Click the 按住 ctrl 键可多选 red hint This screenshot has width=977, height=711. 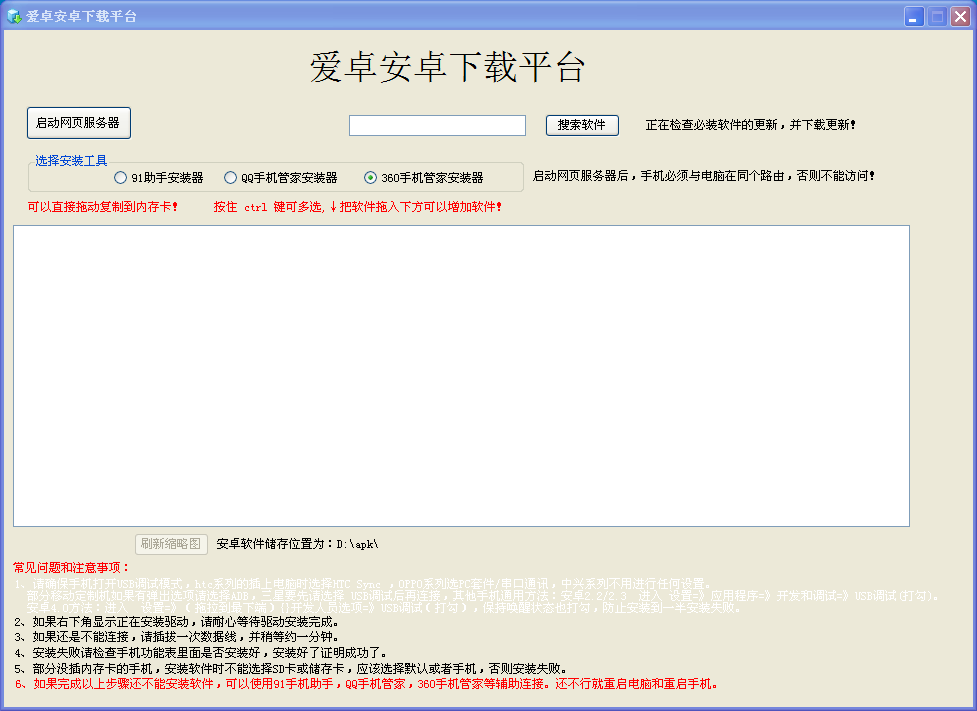point(358,207)
